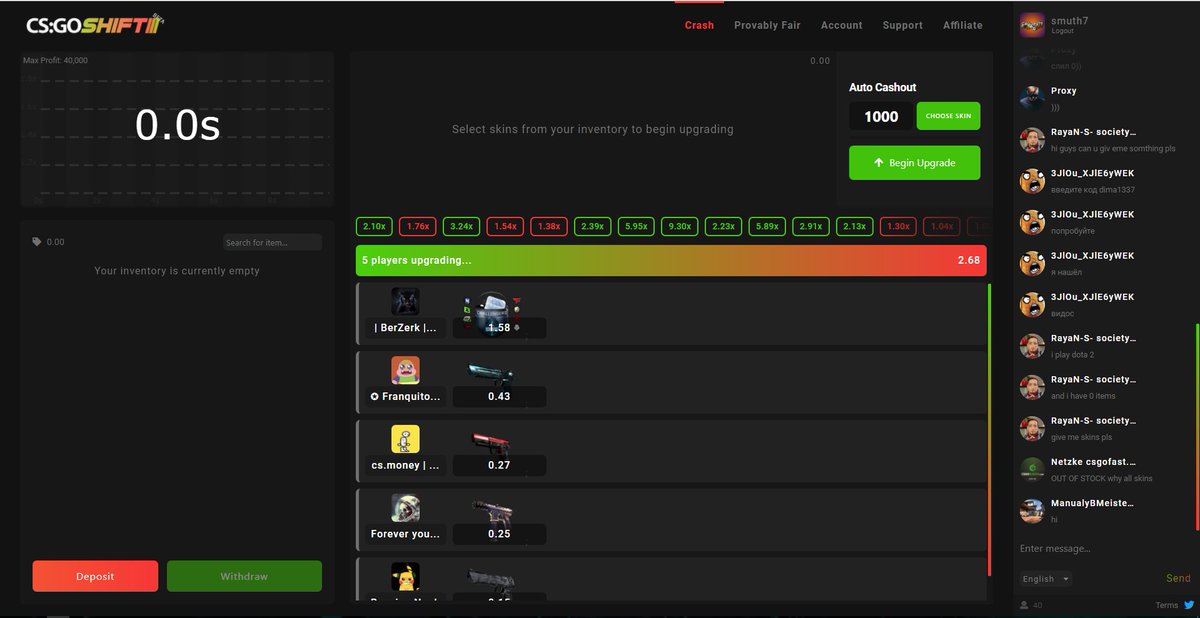This screenshot has width=1200, height=618.
Task: Open the Support page
Action: tap(903, 25)
